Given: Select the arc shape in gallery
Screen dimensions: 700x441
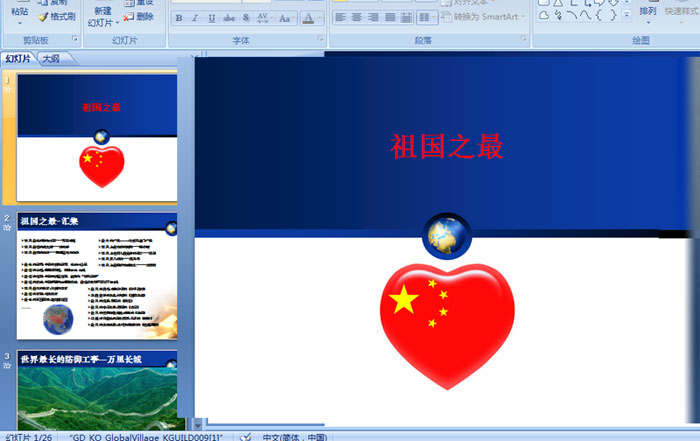Looking at the screenshot, I should pos(572,16).
